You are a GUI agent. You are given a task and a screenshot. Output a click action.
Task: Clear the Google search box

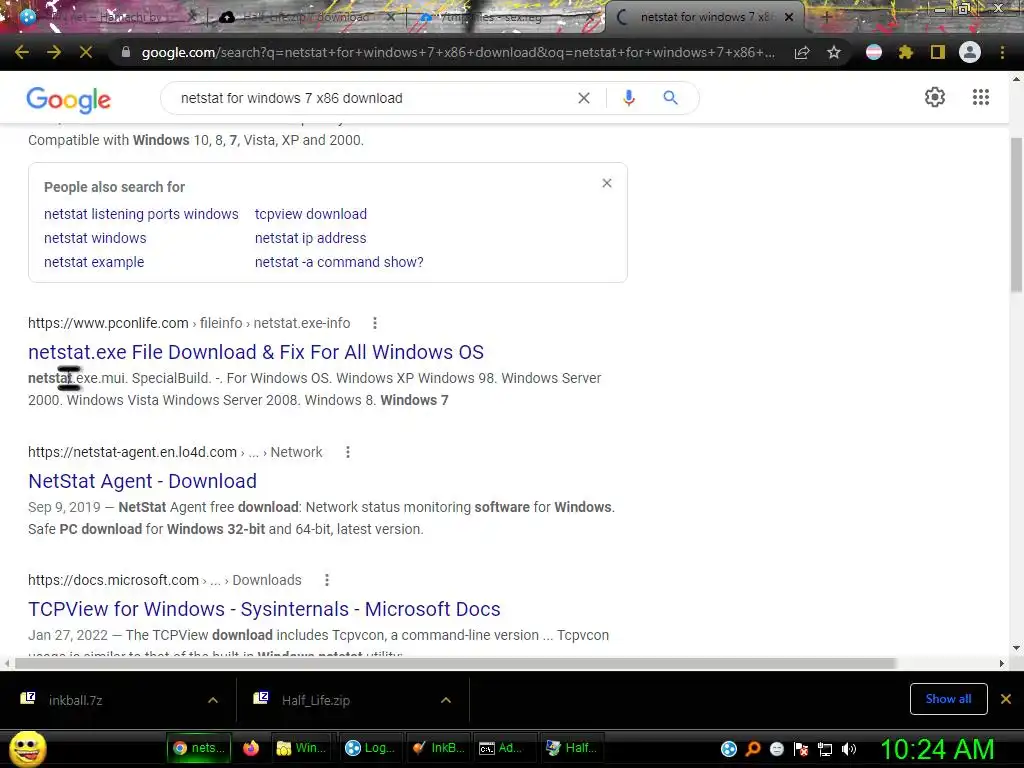(x=584, y=98)
